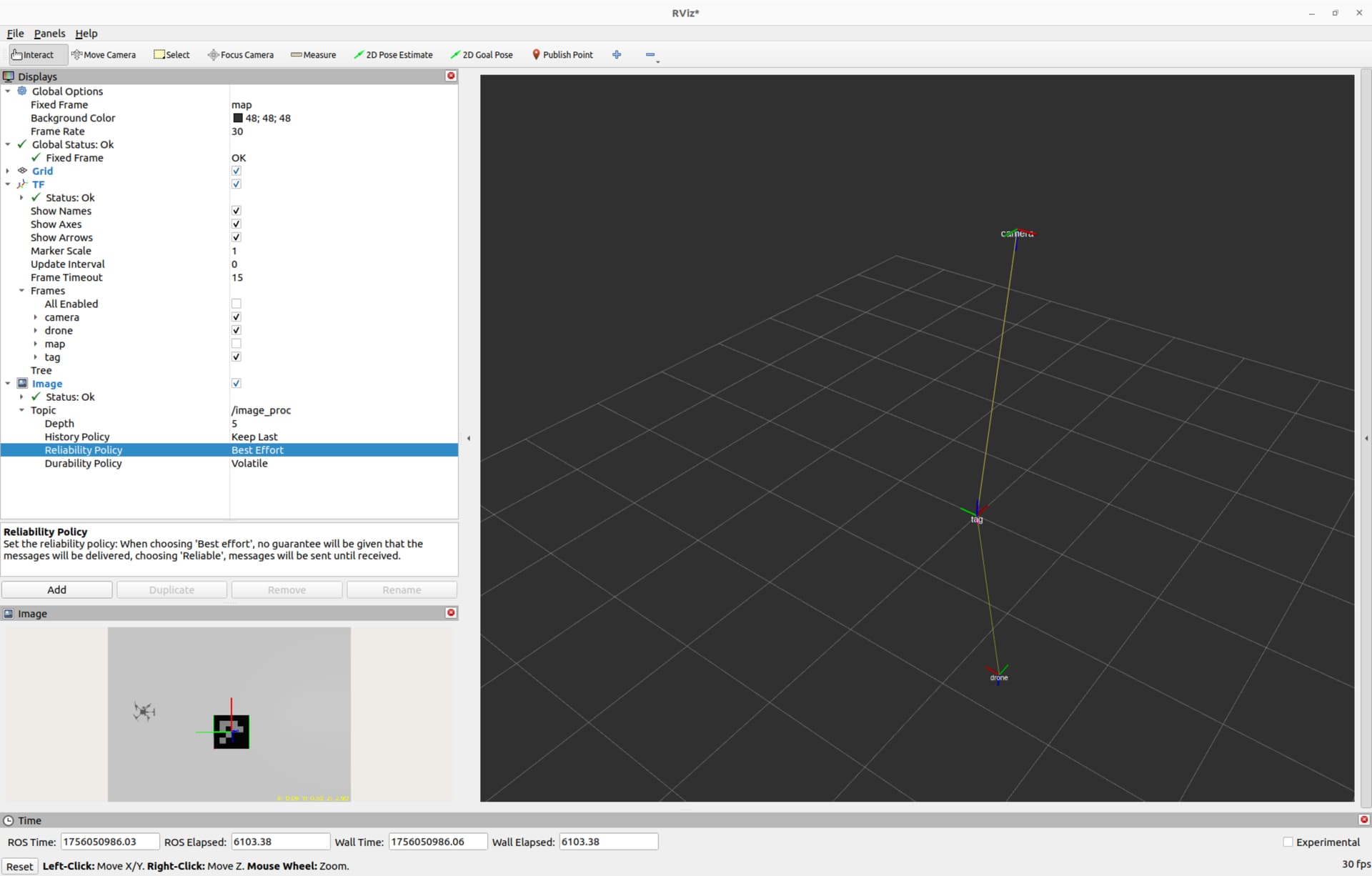The width and height of the screenshot is (1372, 876).
Task: Expand the camera frame tree item
Action: pyautogui.click(x=35, y=317)
